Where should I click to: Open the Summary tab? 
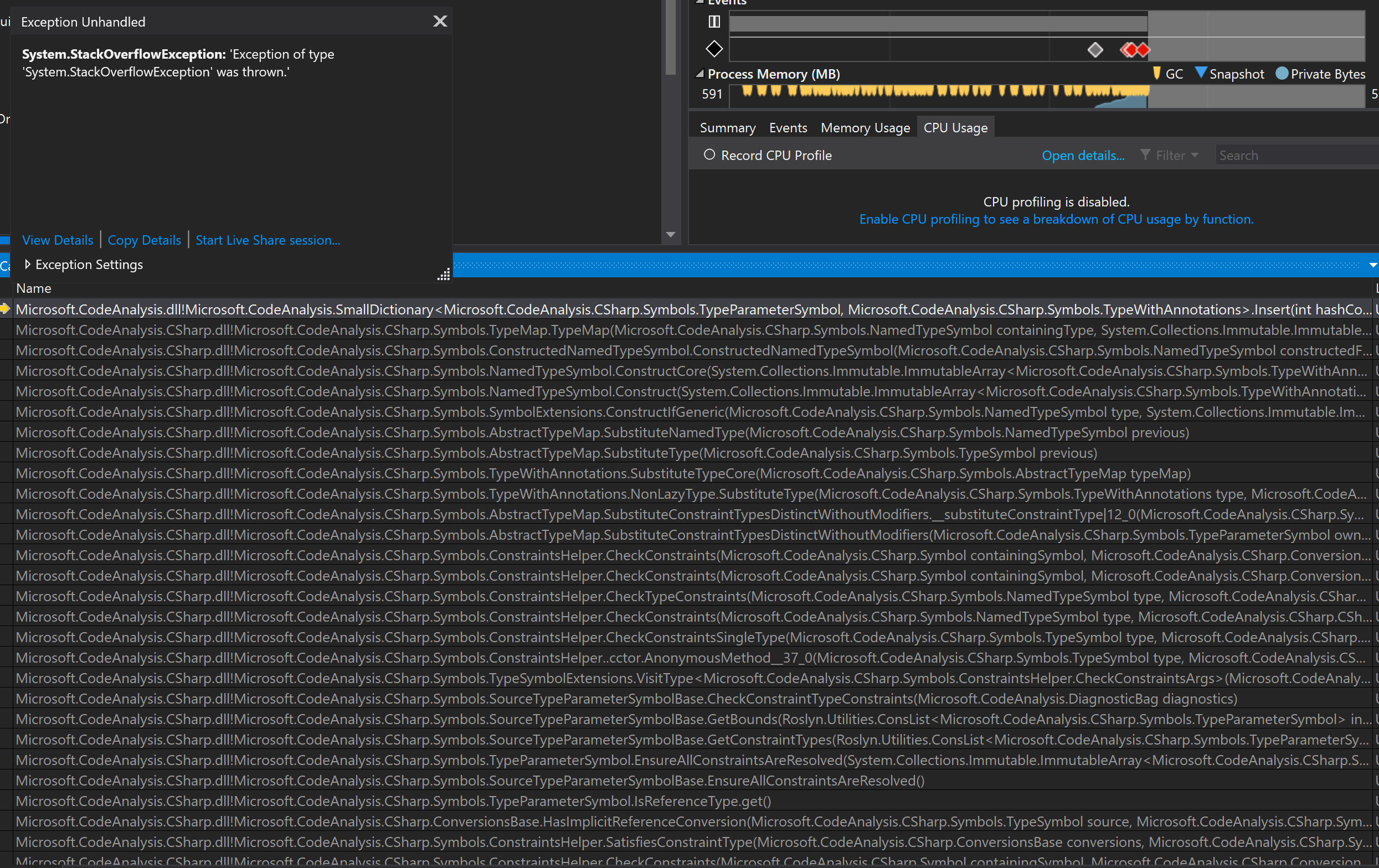pyautogui.click(x=727, y=127)
